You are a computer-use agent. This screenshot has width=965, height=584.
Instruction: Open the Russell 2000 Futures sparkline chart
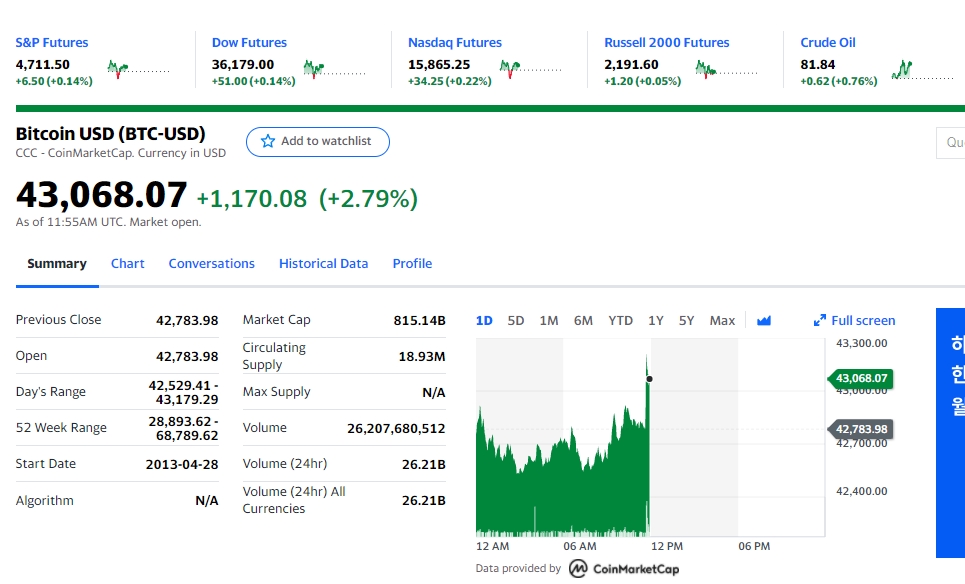[727, 69]
